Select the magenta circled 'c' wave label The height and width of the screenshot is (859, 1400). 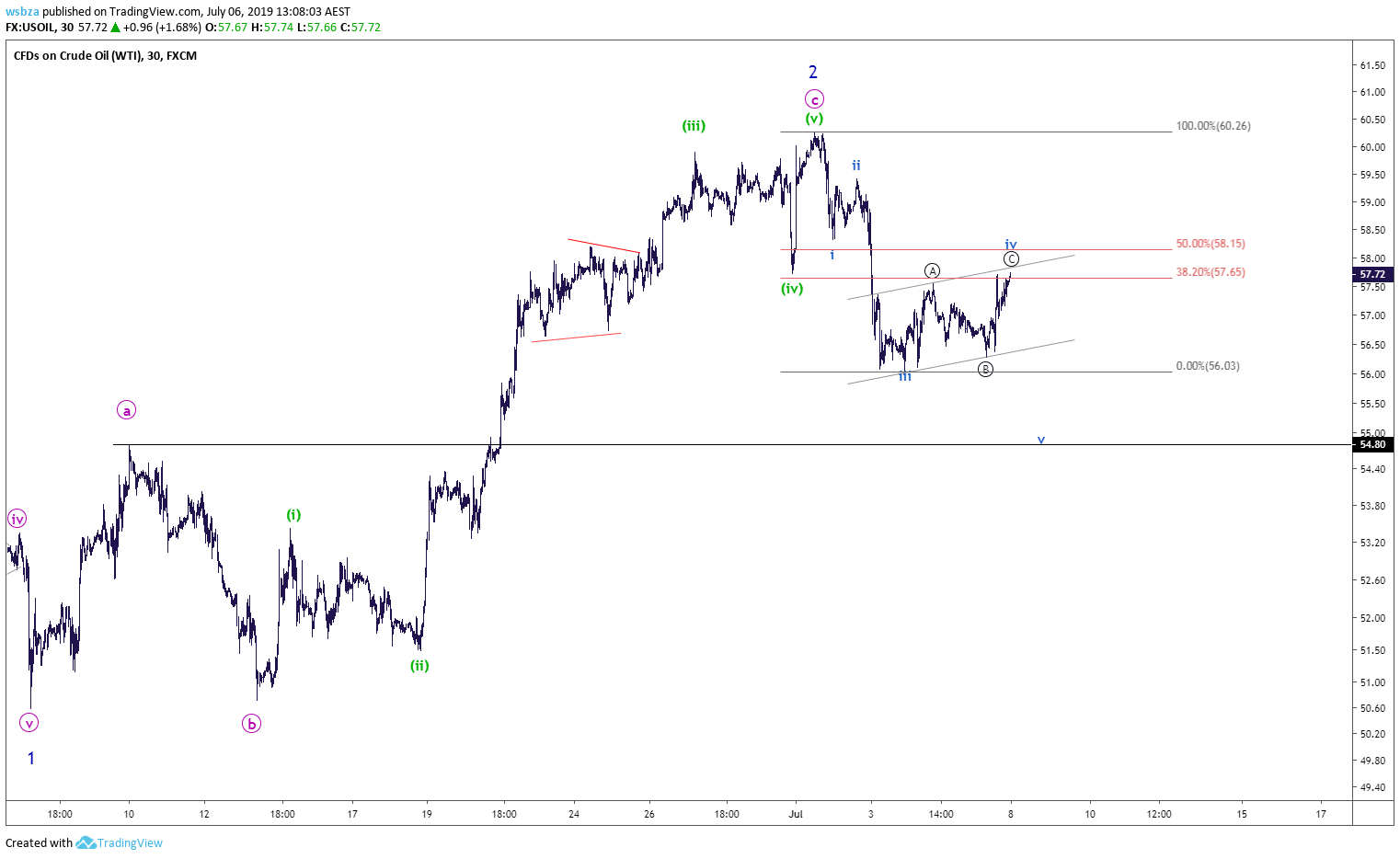[x=814, y=99]
